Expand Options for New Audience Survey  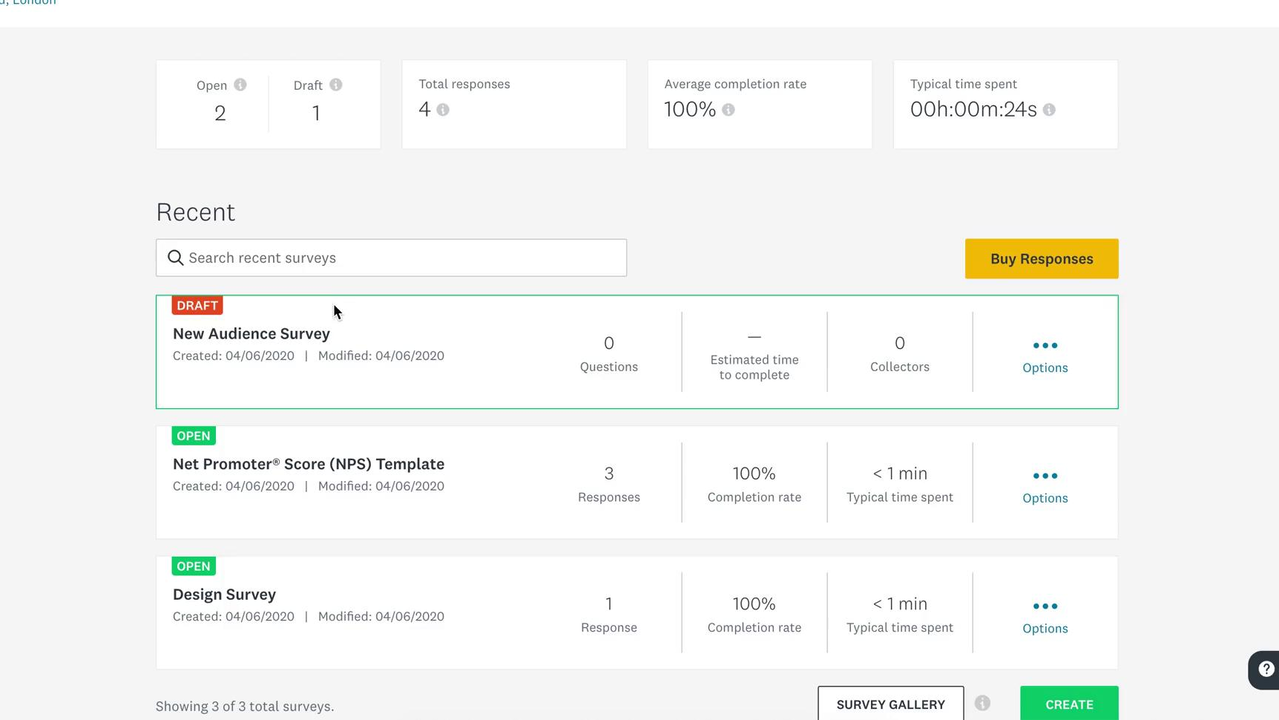click(x=1045, y=354)
